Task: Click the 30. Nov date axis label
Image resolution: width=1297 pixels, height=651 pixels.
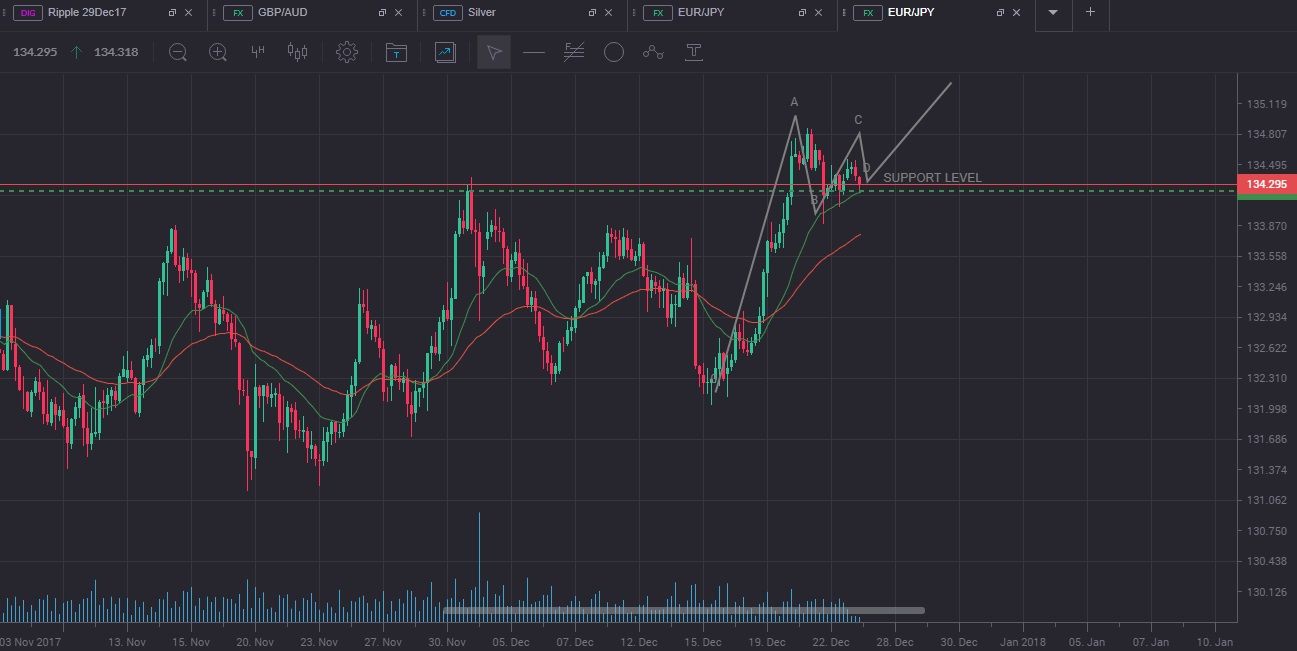Action: 447,642
